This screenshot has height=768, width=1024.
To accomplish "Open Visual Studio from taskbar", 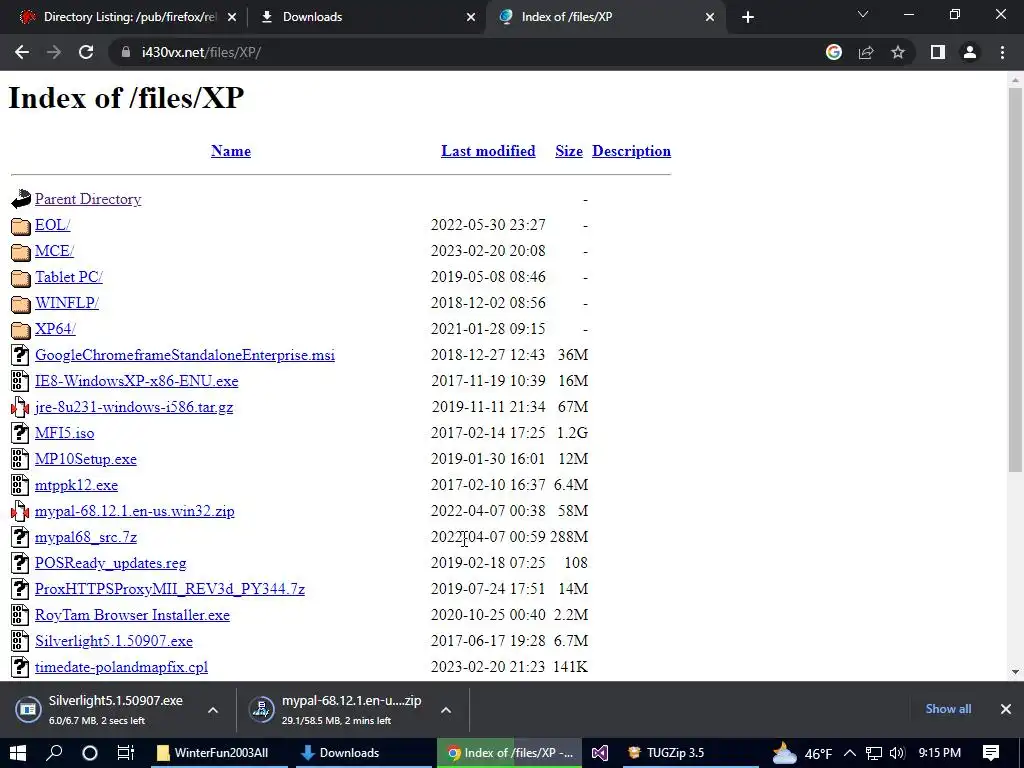I will [x=600, y=753].
